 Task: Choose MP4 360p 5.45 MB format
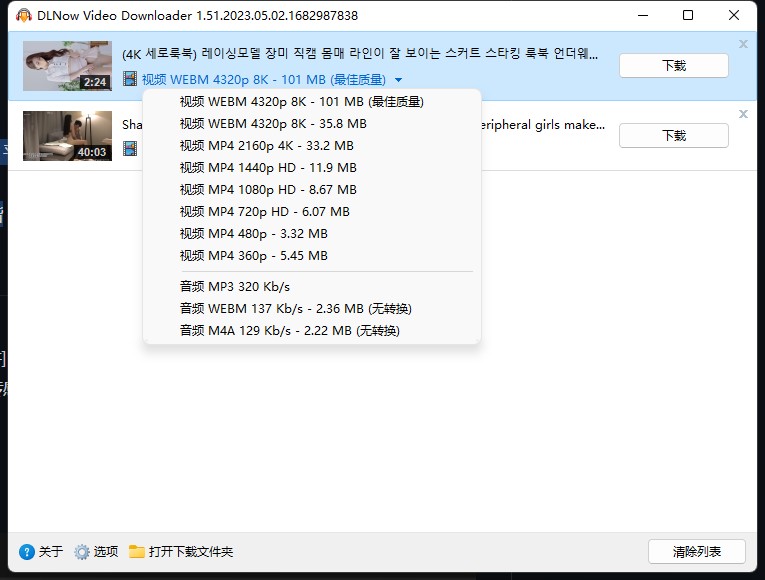312,255
